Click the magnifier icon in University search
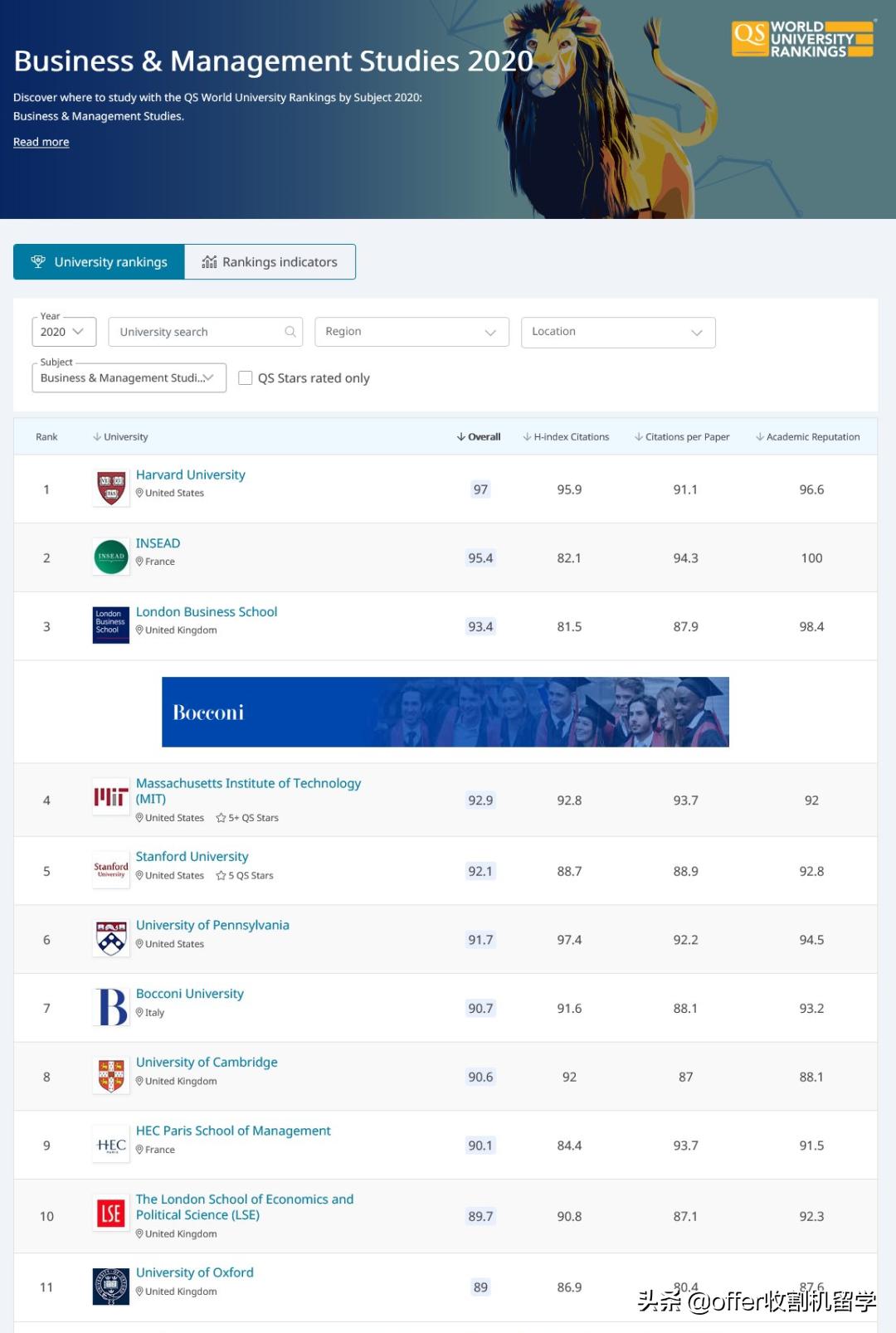The image size is (896, 1333). point(290,332)
